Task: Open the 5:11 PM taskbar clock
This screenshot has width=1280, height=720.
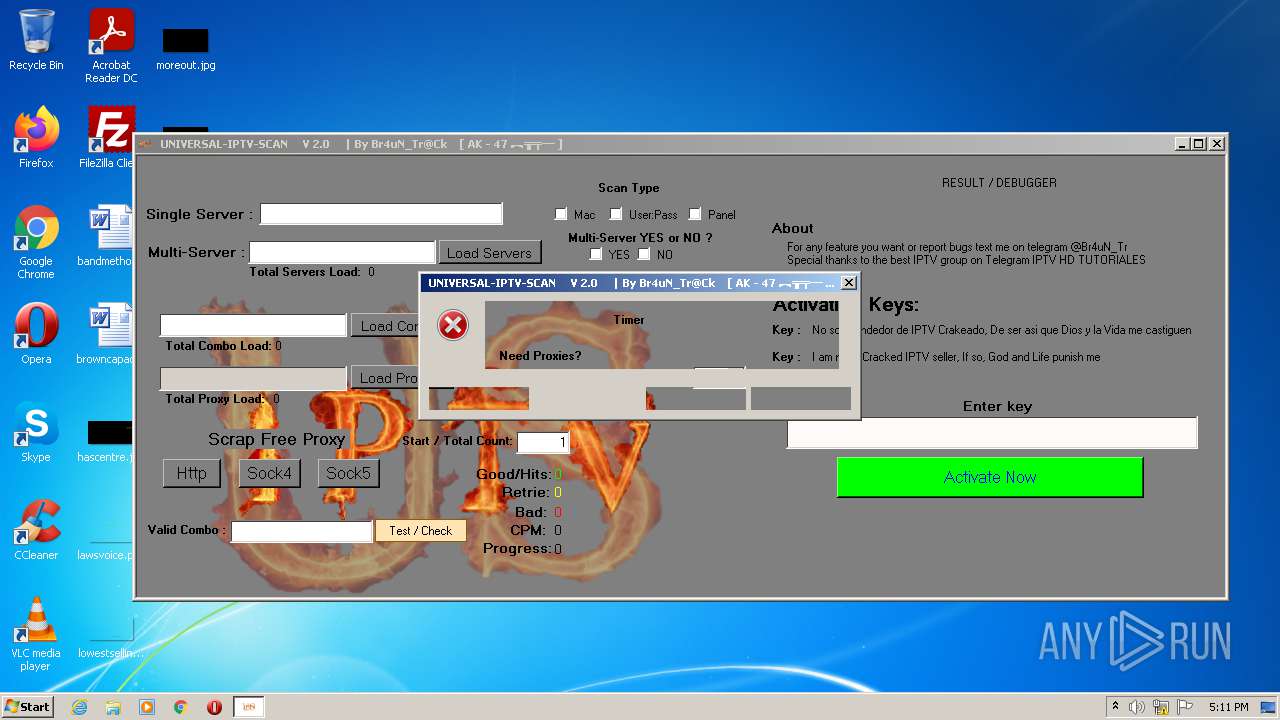Action: click(x=1228, y=707)
